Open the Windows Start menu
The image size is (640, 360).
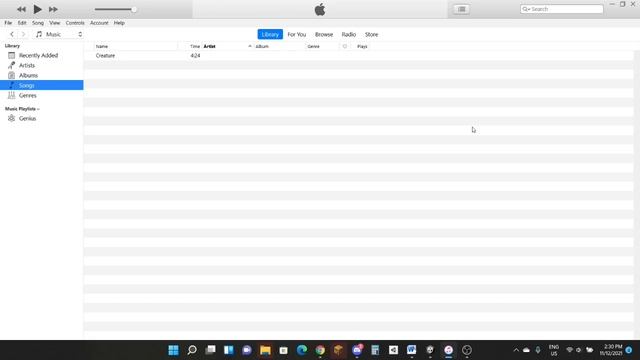tap(173, 350)
